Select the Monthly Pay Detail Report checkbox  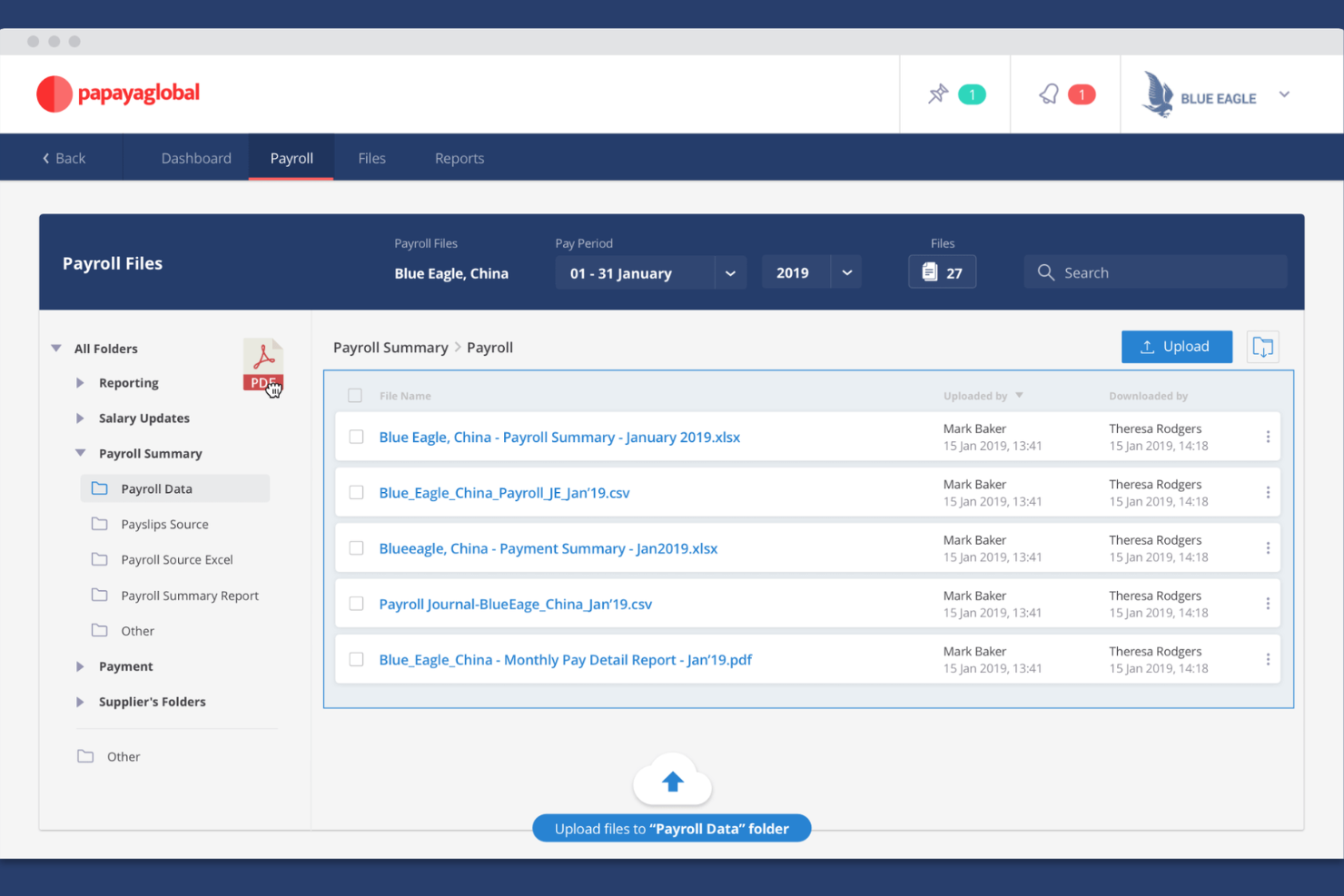coord(355,659)
